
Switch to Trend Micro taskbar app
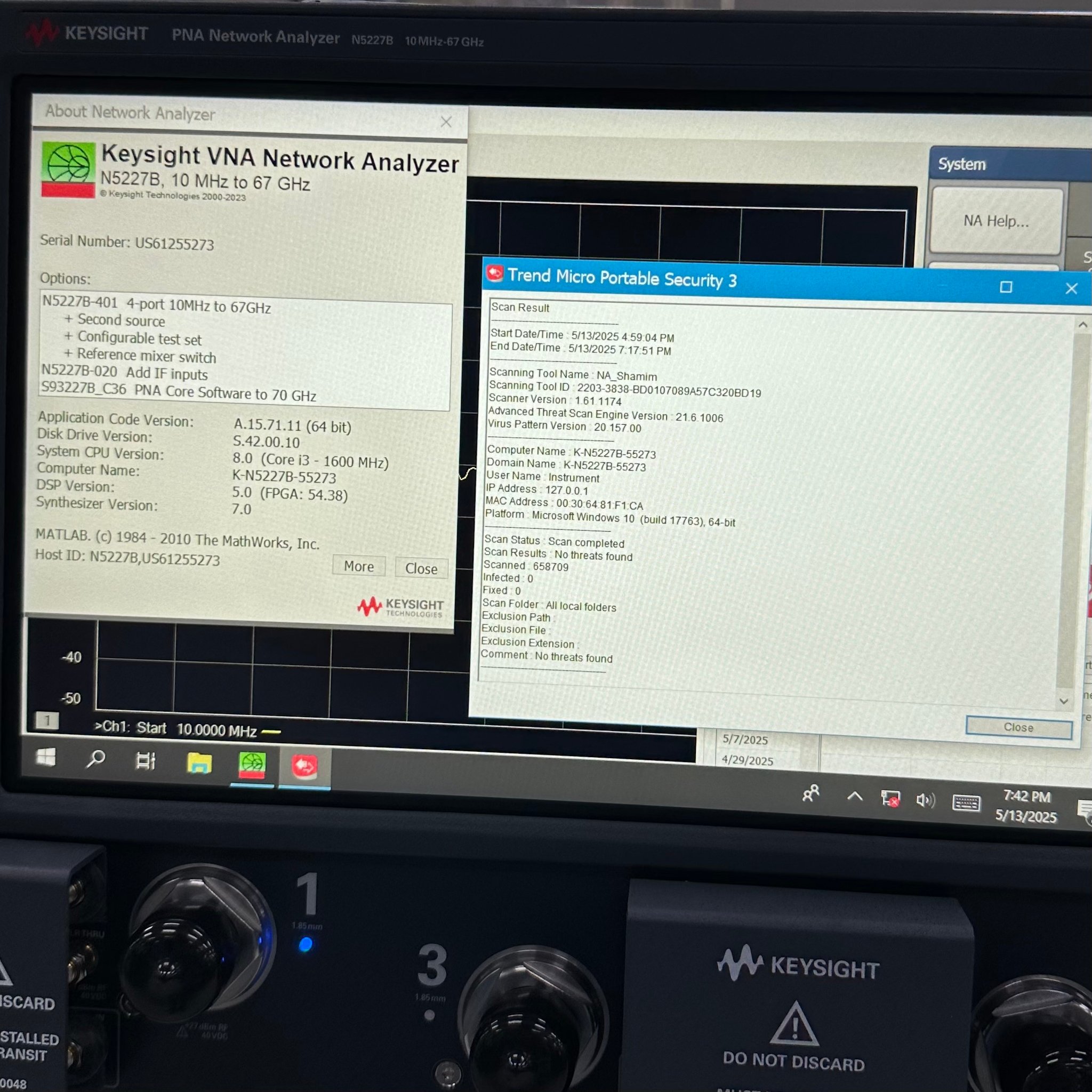point(304,767)
